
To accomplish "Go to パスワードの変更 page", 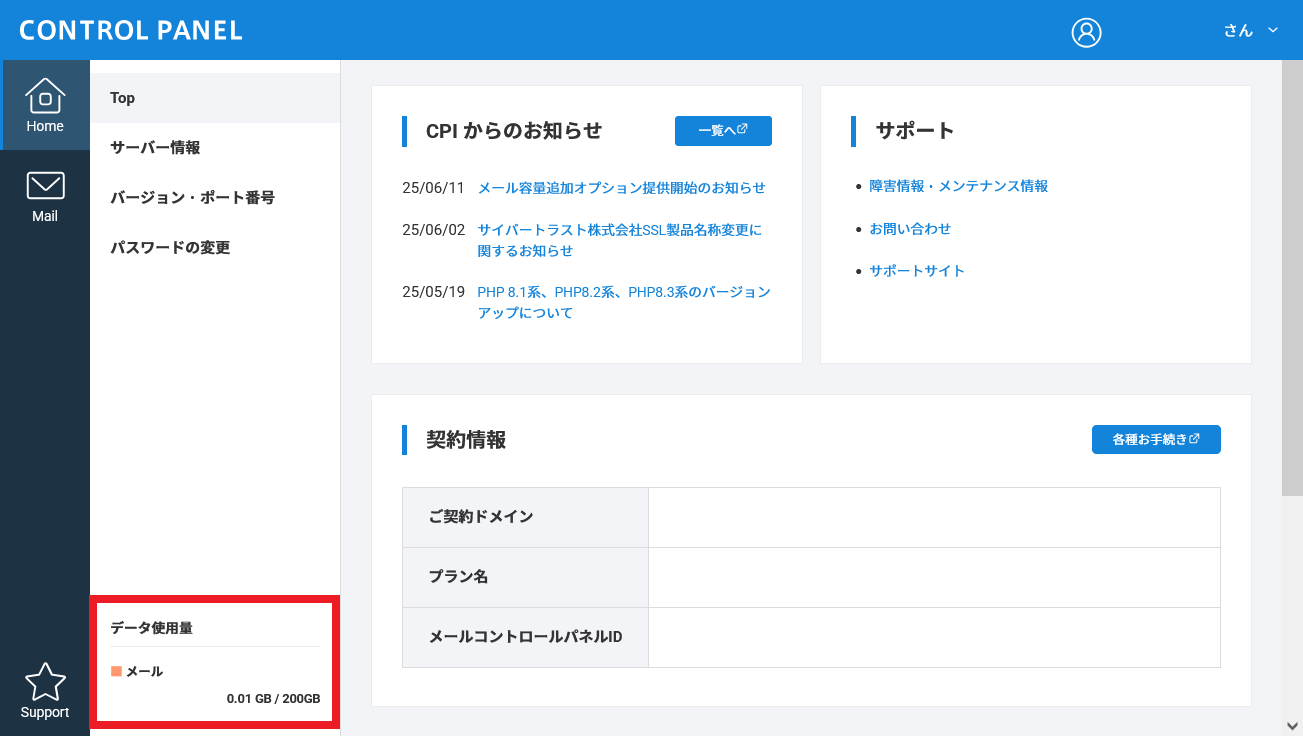I will (170, 248).
